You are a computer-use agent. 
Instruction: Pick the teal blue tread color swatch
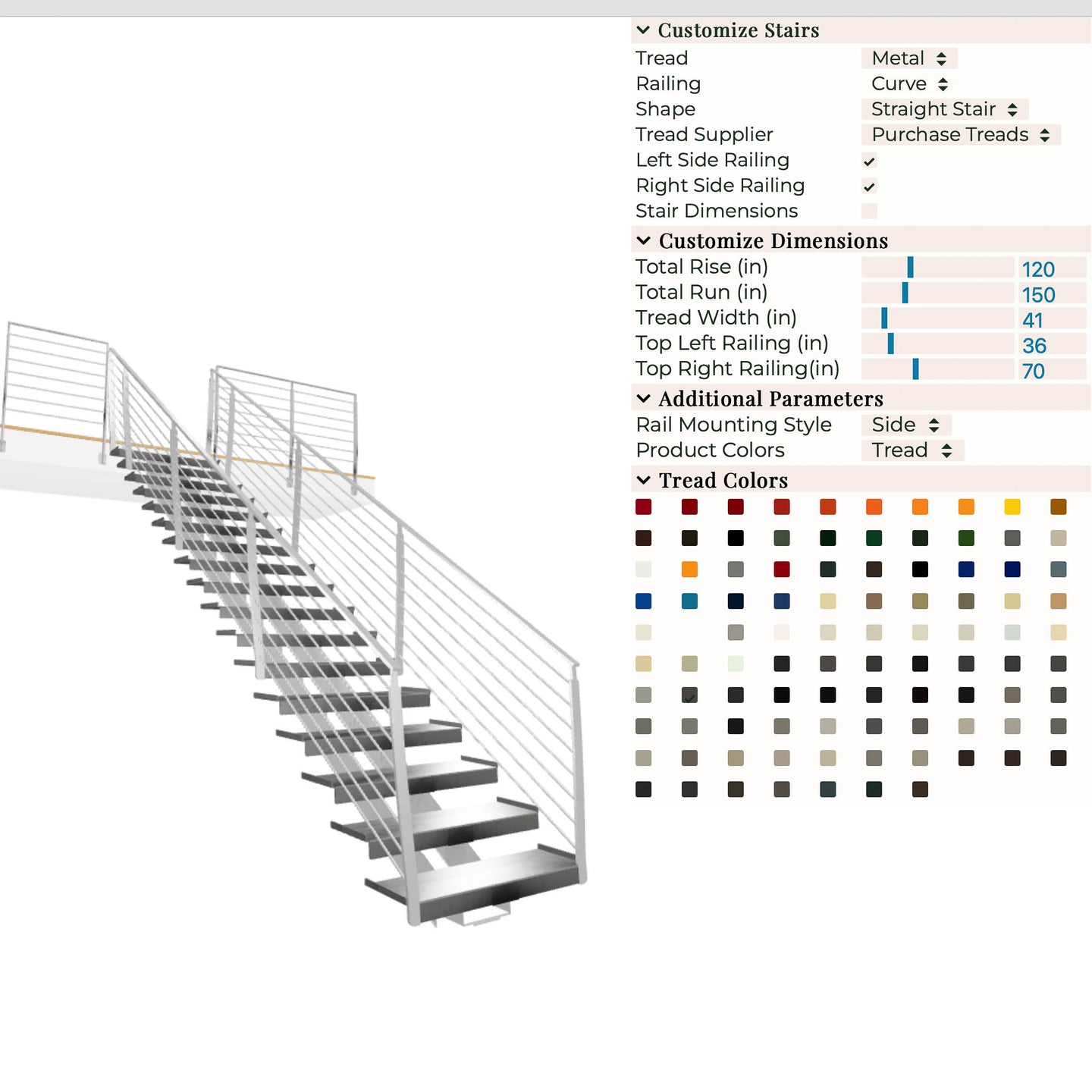tap(689, 601)
